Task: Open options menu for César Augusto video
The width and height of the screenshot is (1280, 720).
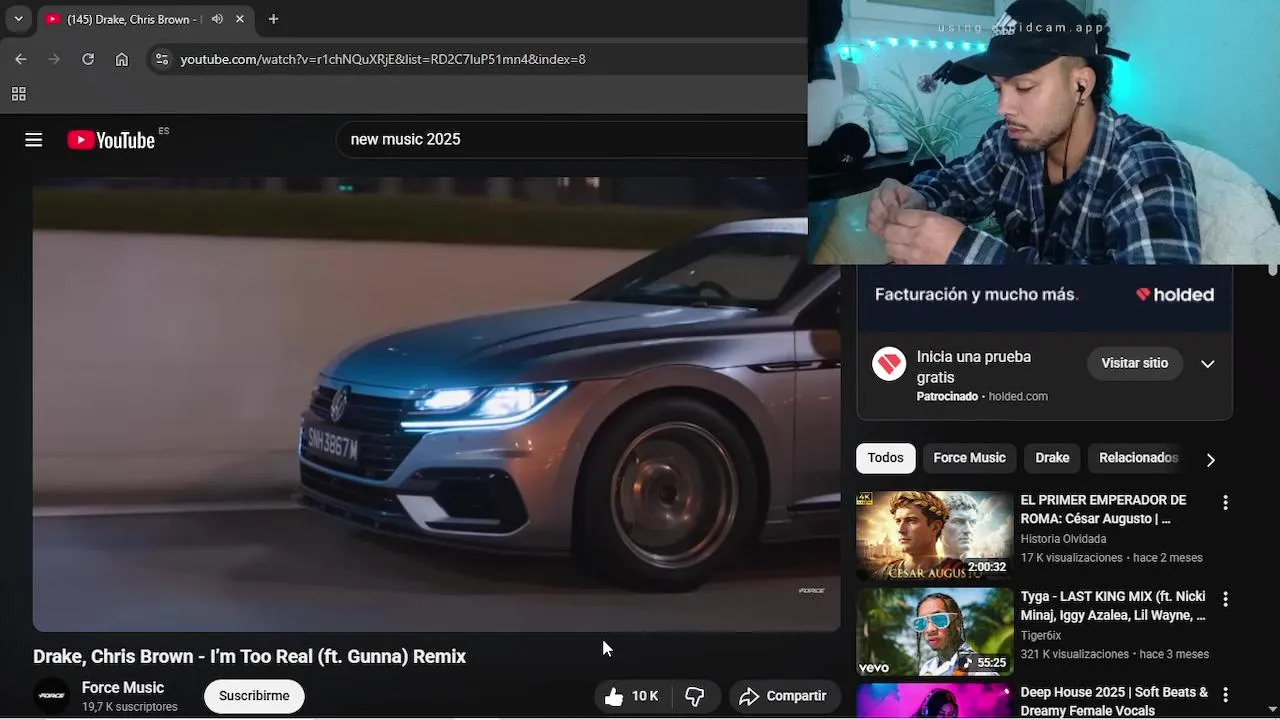Action: 1225,503
